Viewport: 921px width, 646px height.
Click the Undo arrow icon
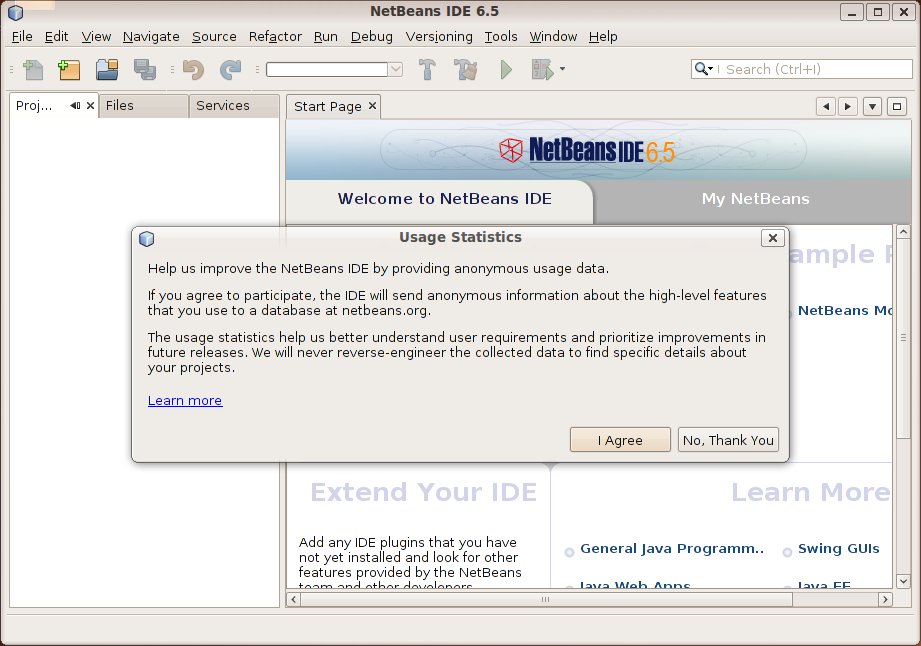[x=193, y=70]
